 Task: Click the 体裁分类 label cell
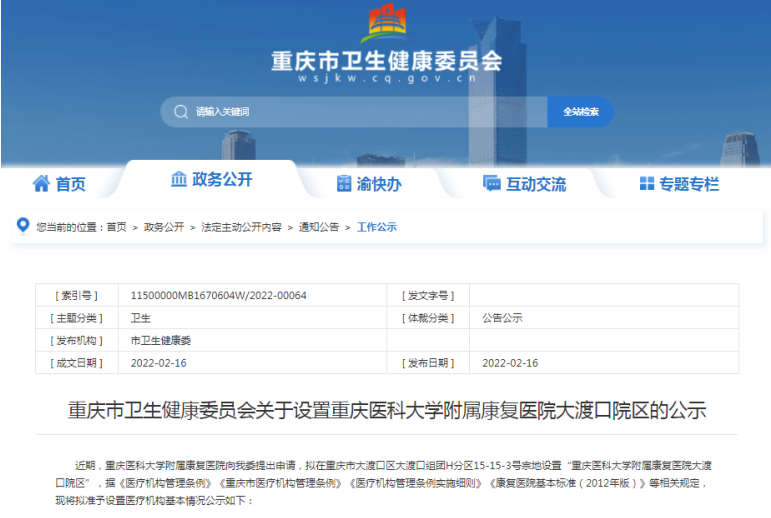click(x=428, y=318)
